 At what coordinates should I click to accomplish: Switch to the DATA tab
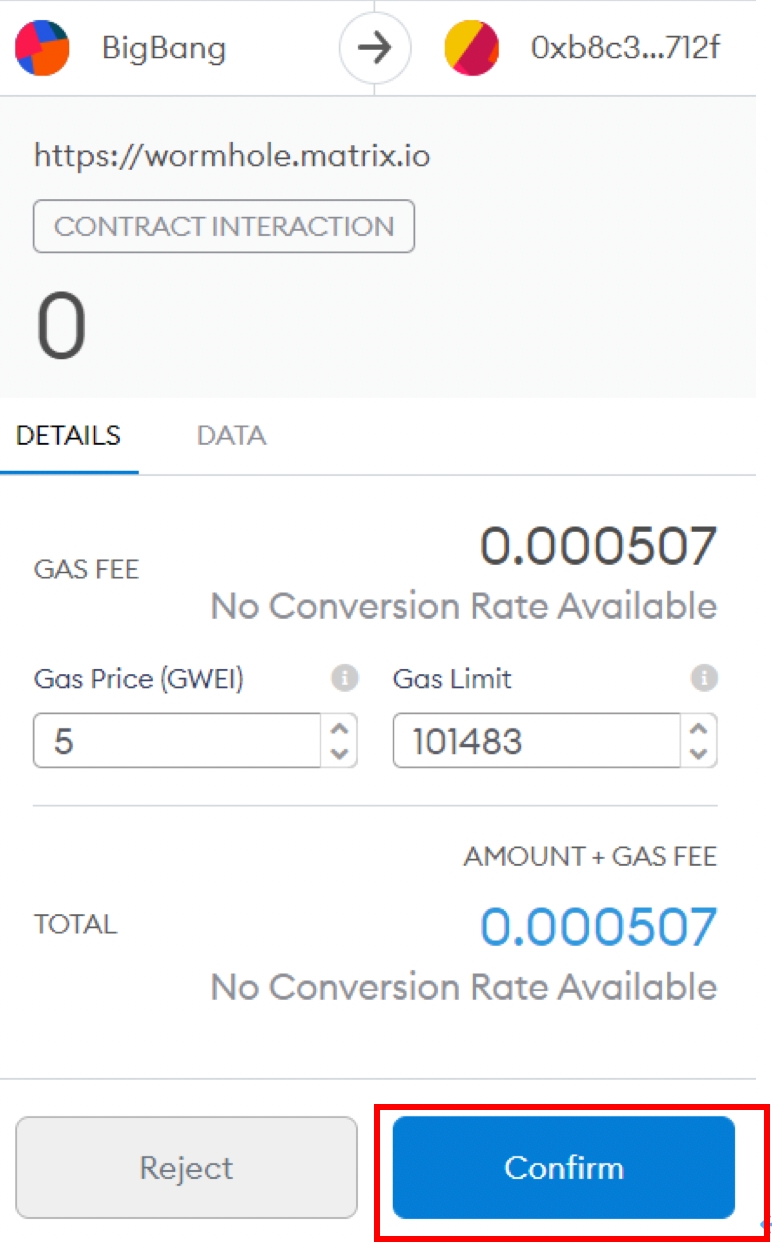[x=231, y=436]
